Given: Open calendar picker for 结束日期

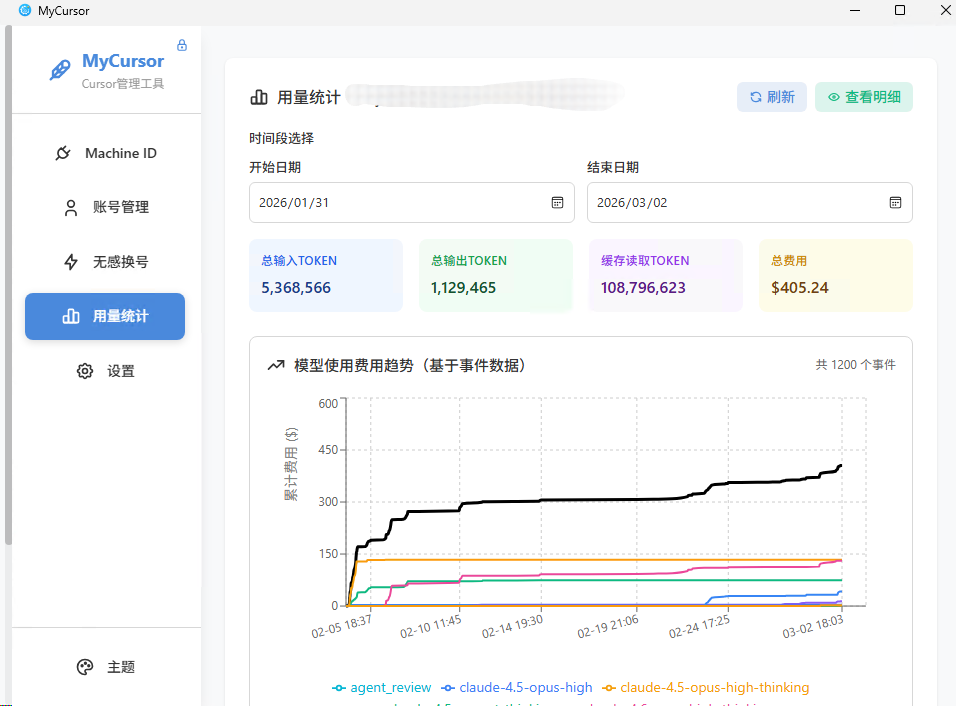Looking at the screenshot, I should [x=896, y=203].
